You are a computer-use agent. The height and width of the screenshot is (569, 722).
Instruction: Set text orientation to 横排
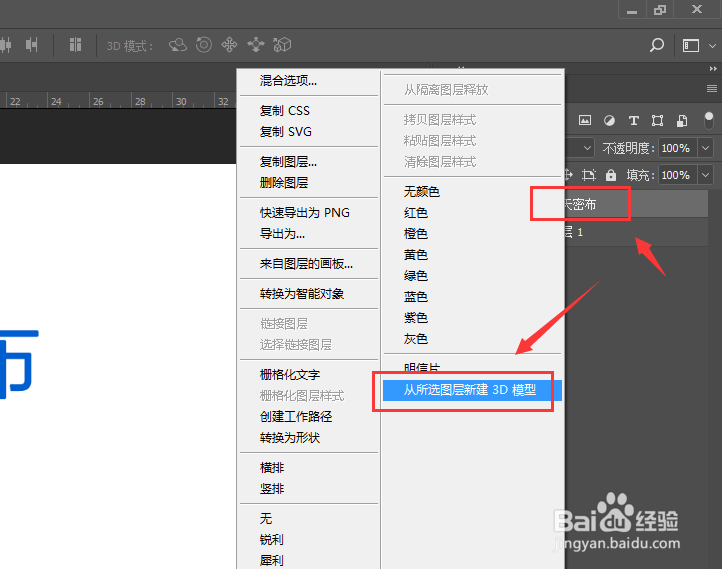coord(272,468)
